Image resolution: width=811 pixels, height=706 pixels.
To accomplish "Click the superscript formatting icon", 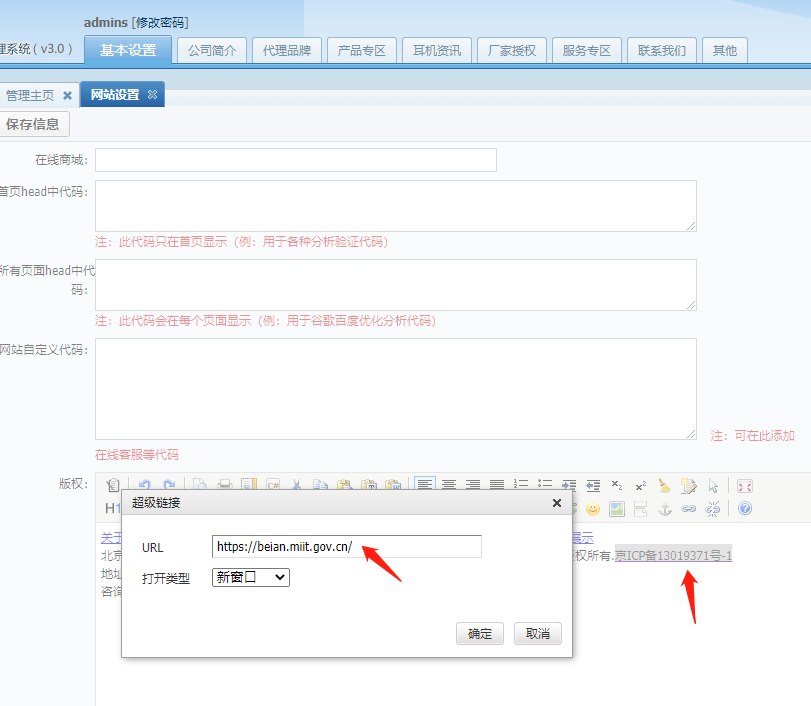I will click(641, 485).
